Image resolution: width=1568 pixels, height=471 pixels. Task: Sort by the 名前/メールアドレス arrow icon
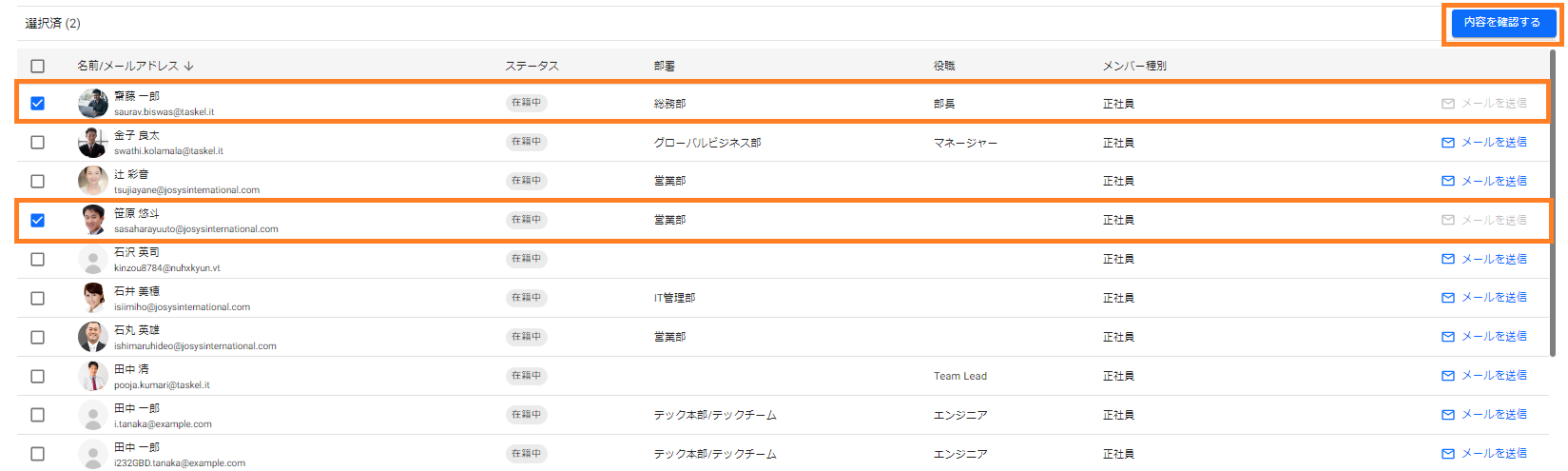point(189,66)
